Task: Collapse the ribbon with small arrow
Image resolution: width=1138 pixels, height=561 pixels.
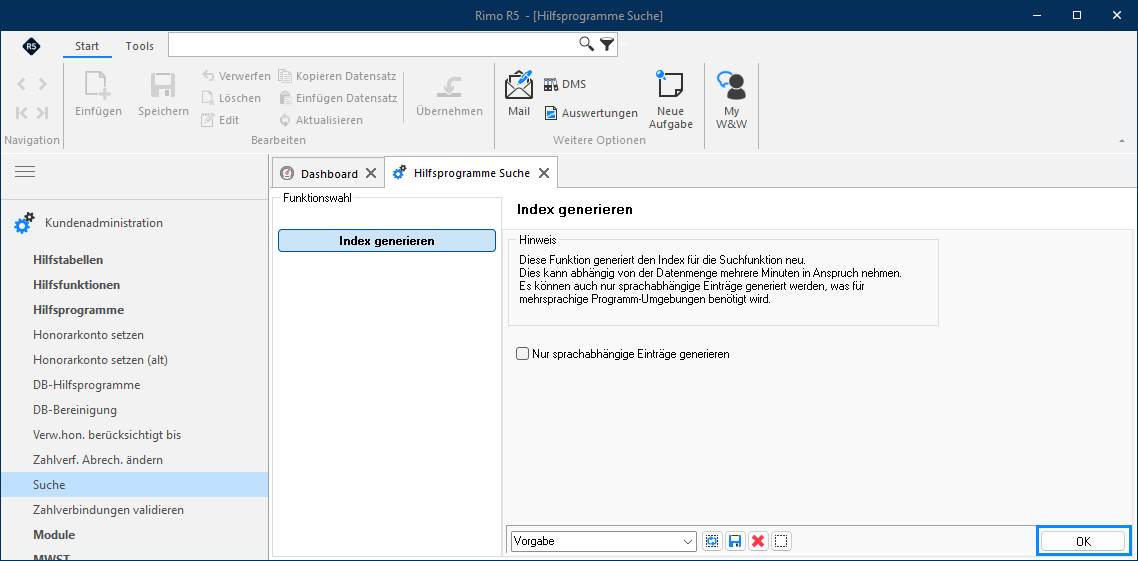Action: coord(1123,140)
